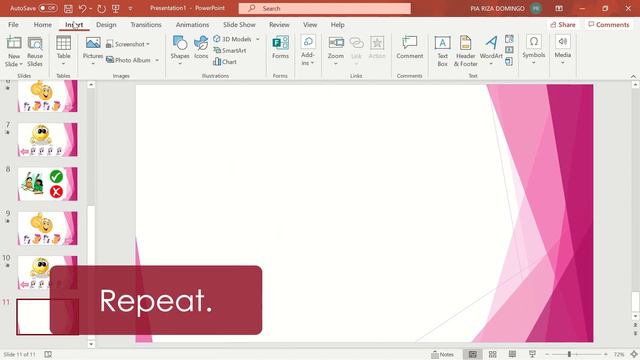Insert Microsoft Forms
This screenshot has height=360, width=640.
point(280,48)
